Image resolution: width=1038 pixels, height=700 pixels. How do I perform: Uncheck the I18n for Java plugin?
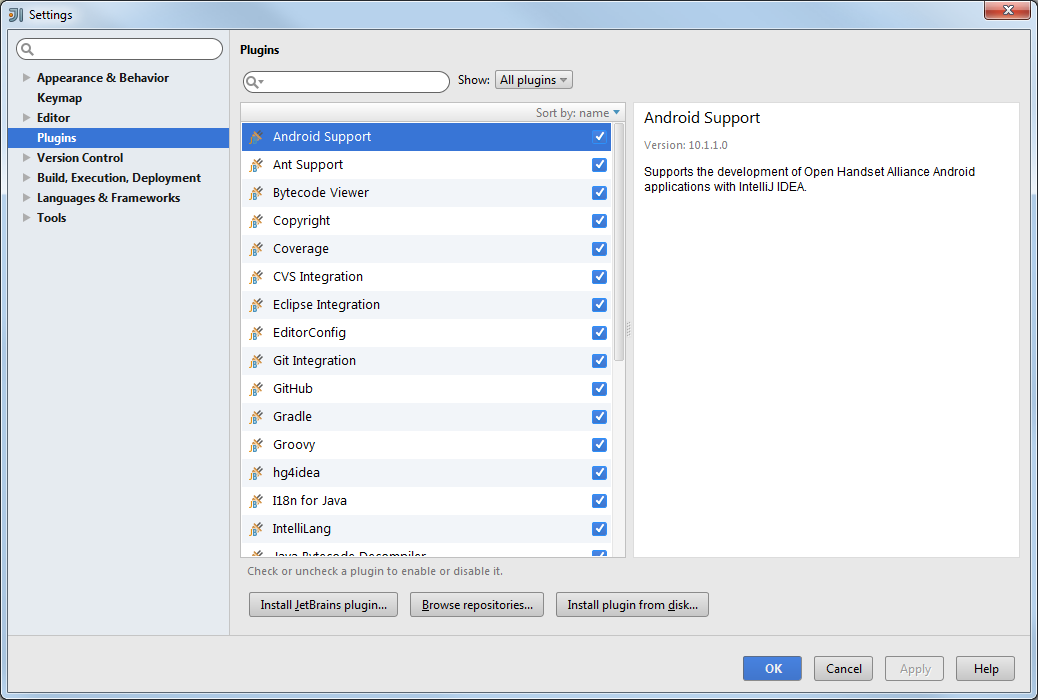tap(599, 501)
